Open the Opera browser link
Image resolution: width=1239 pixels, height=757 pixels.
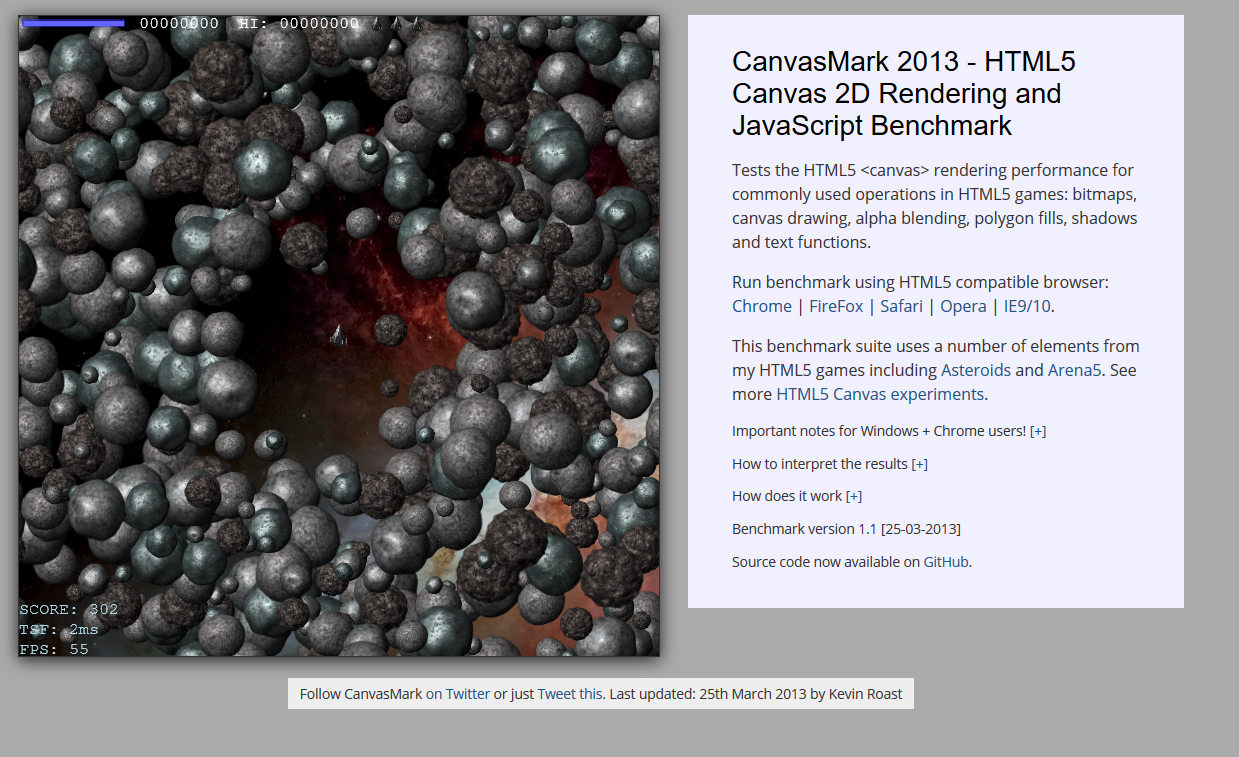click(x=963, y=306)
